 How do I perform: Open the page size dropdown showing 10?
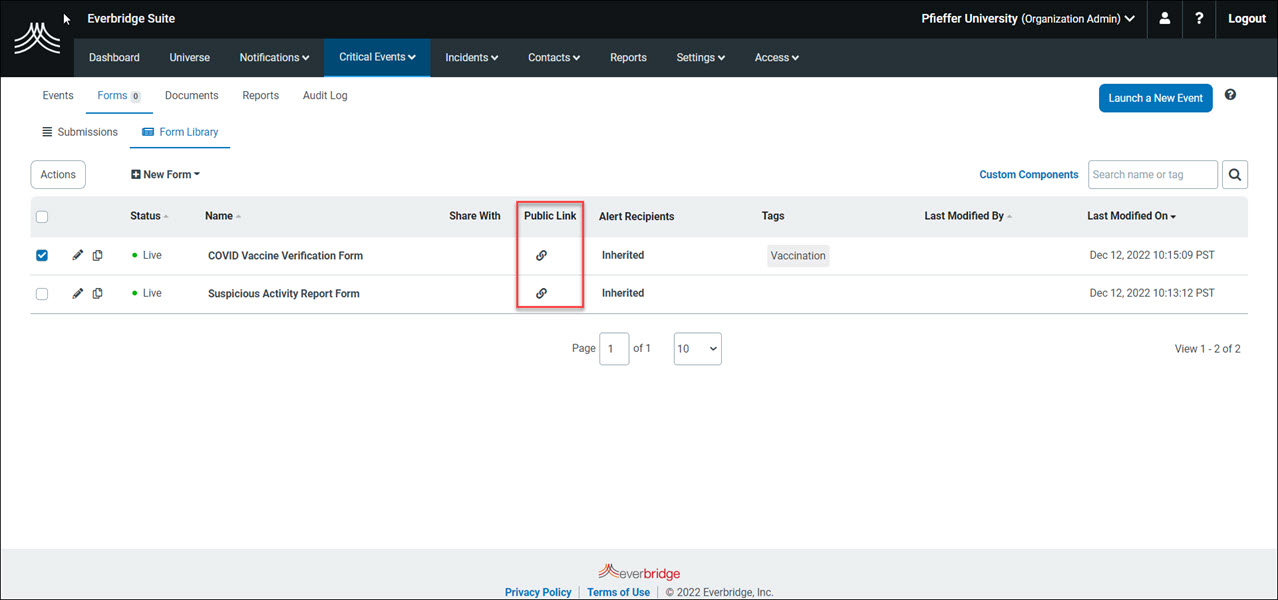pos(697,349)
